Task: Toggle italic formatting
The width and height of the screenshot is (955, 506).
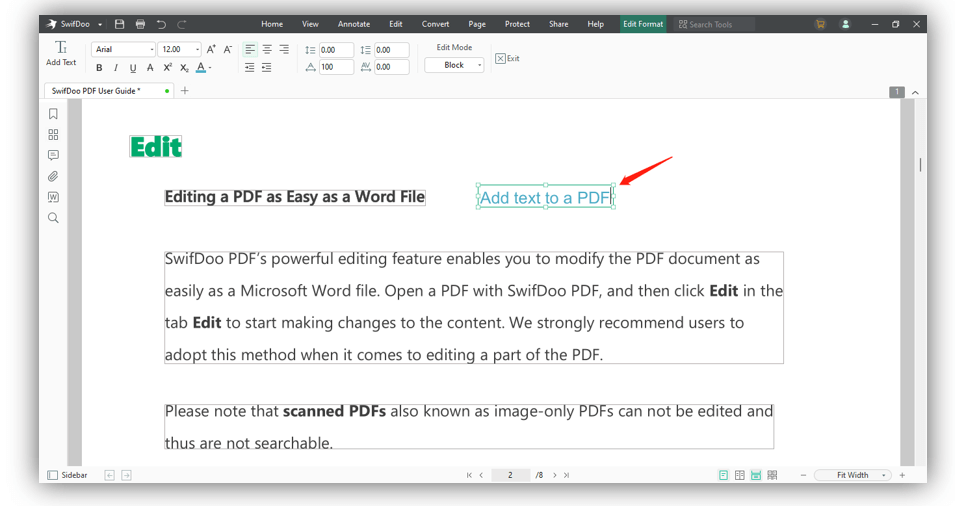Action: click(x=116, y=68)
